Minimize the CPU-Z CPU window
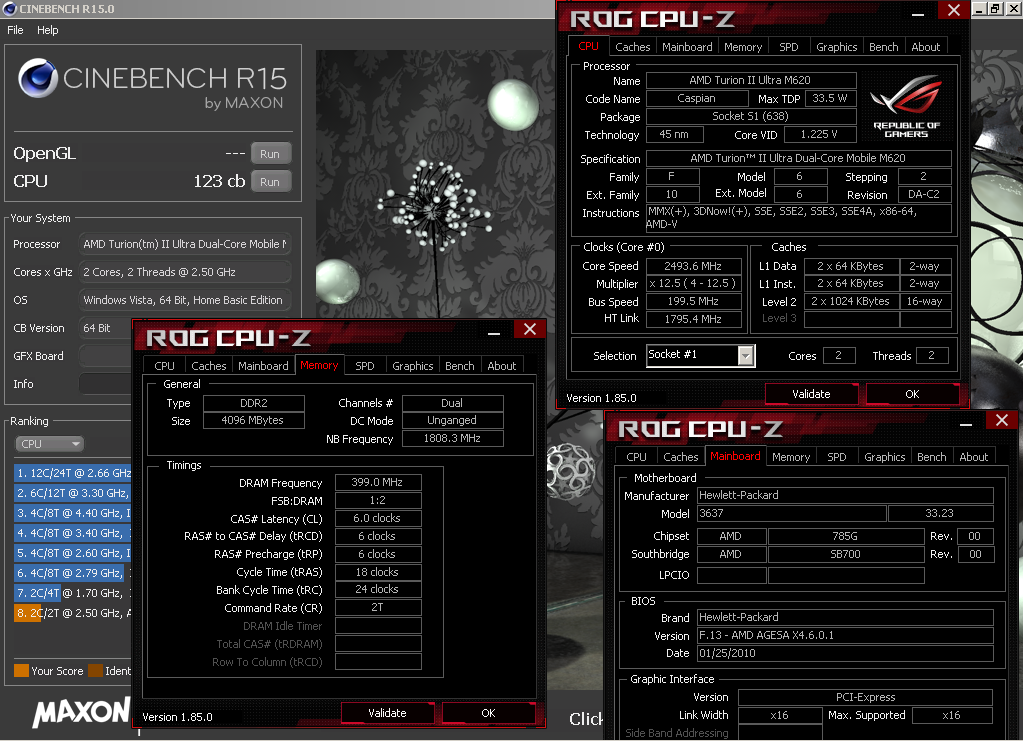1023x741 pixels. (918, 12)
